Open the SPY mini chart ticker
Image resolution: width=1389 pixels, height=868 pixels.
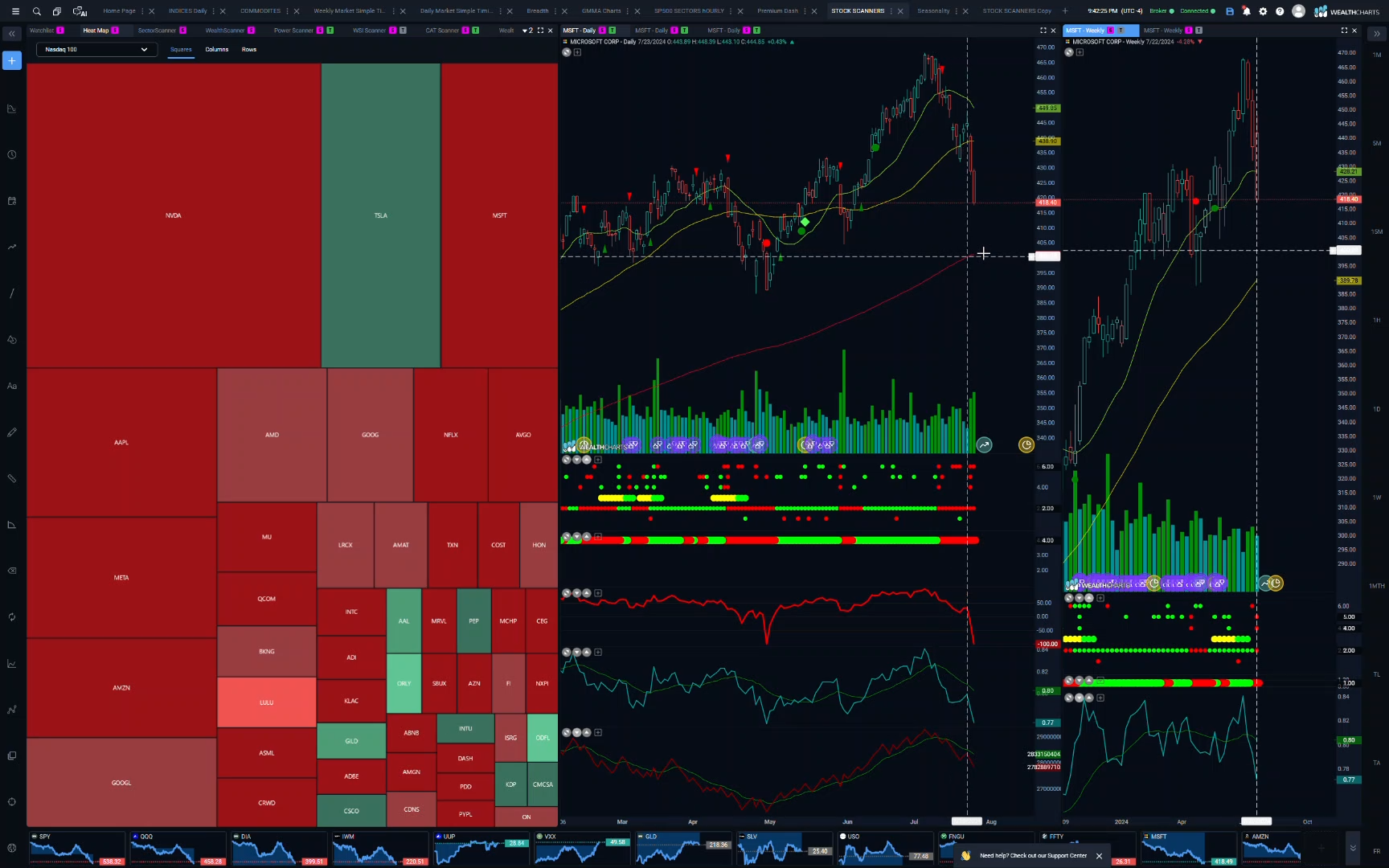(x=77, y=848)
